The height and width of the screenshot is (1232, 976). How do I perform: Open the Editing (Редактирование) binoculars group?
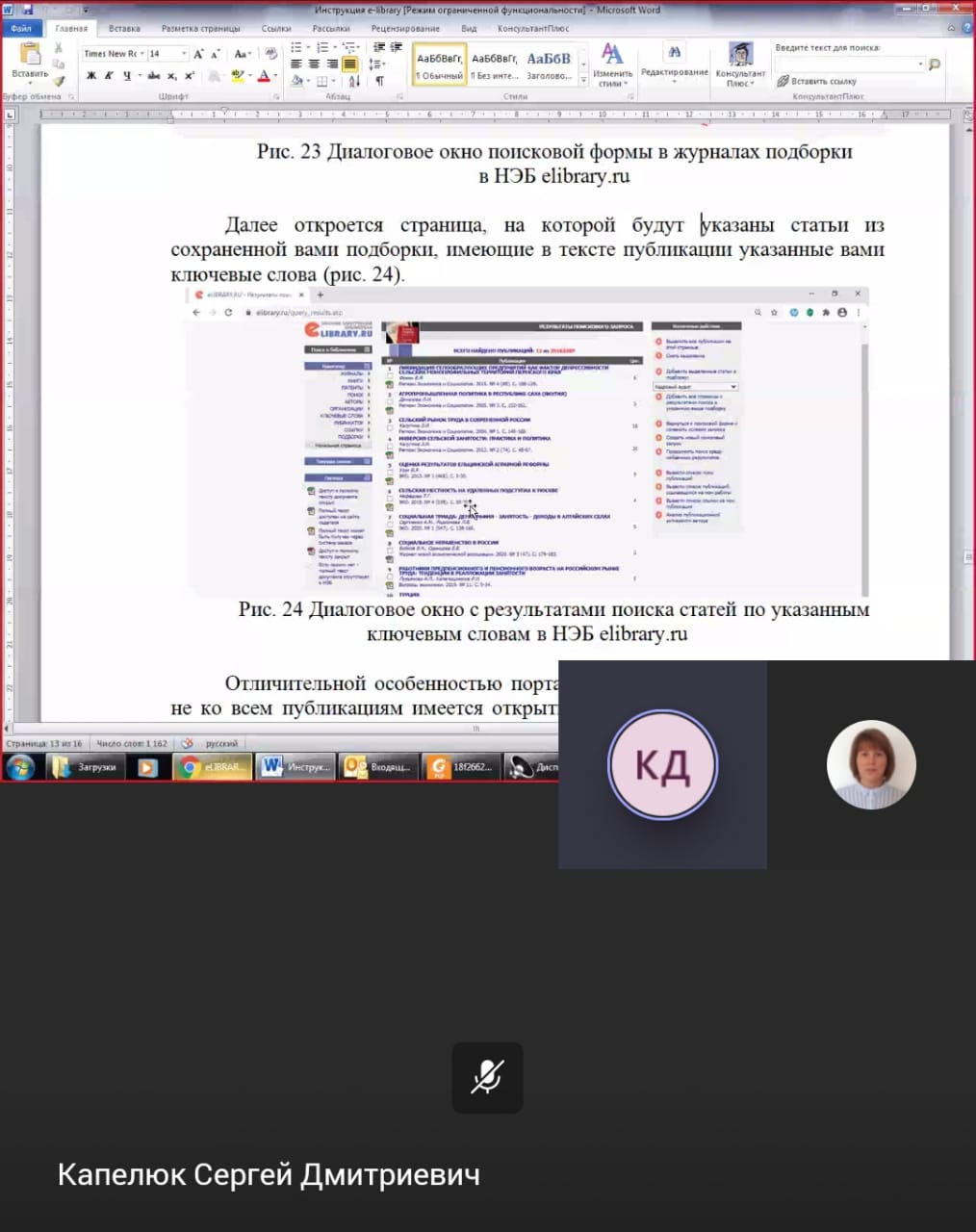tap(674, 52)
